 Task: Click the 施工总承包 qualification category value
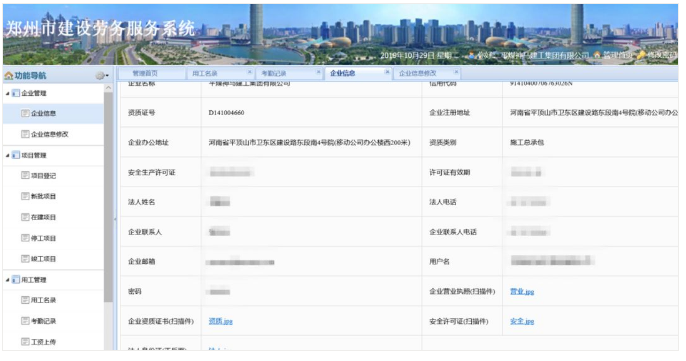point(527,143)
